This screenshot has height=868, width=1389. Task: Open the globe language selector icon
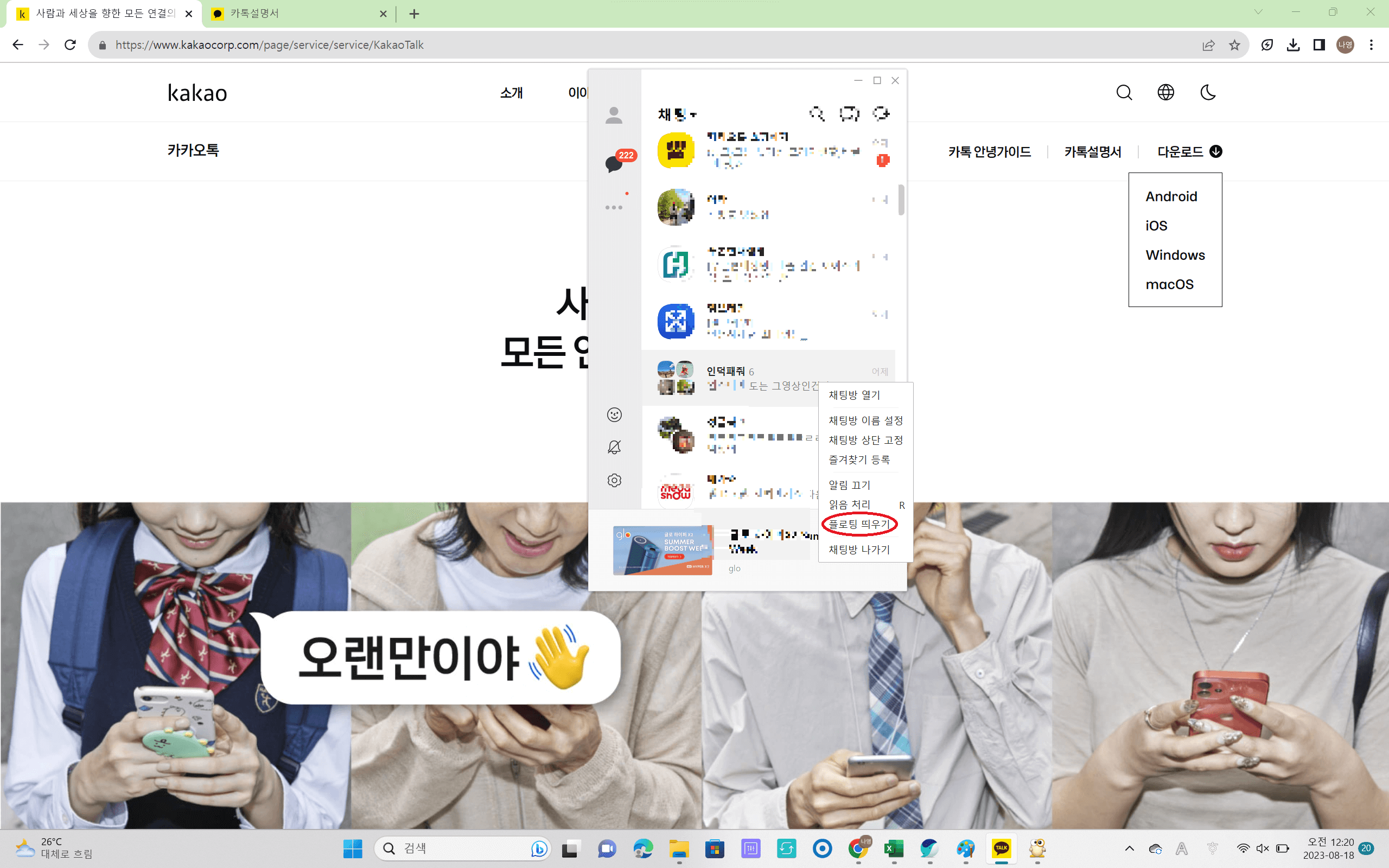tap(1165, 92)
